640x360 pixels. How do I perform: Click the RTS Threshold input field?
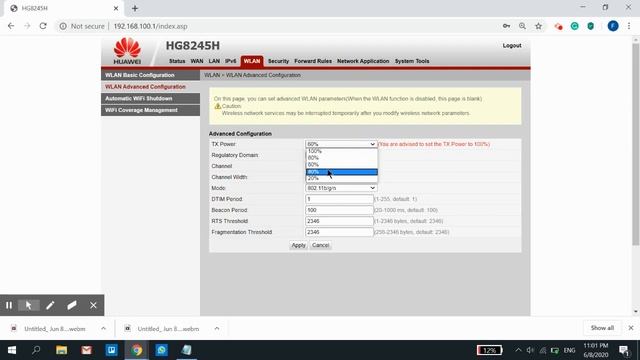339,221
